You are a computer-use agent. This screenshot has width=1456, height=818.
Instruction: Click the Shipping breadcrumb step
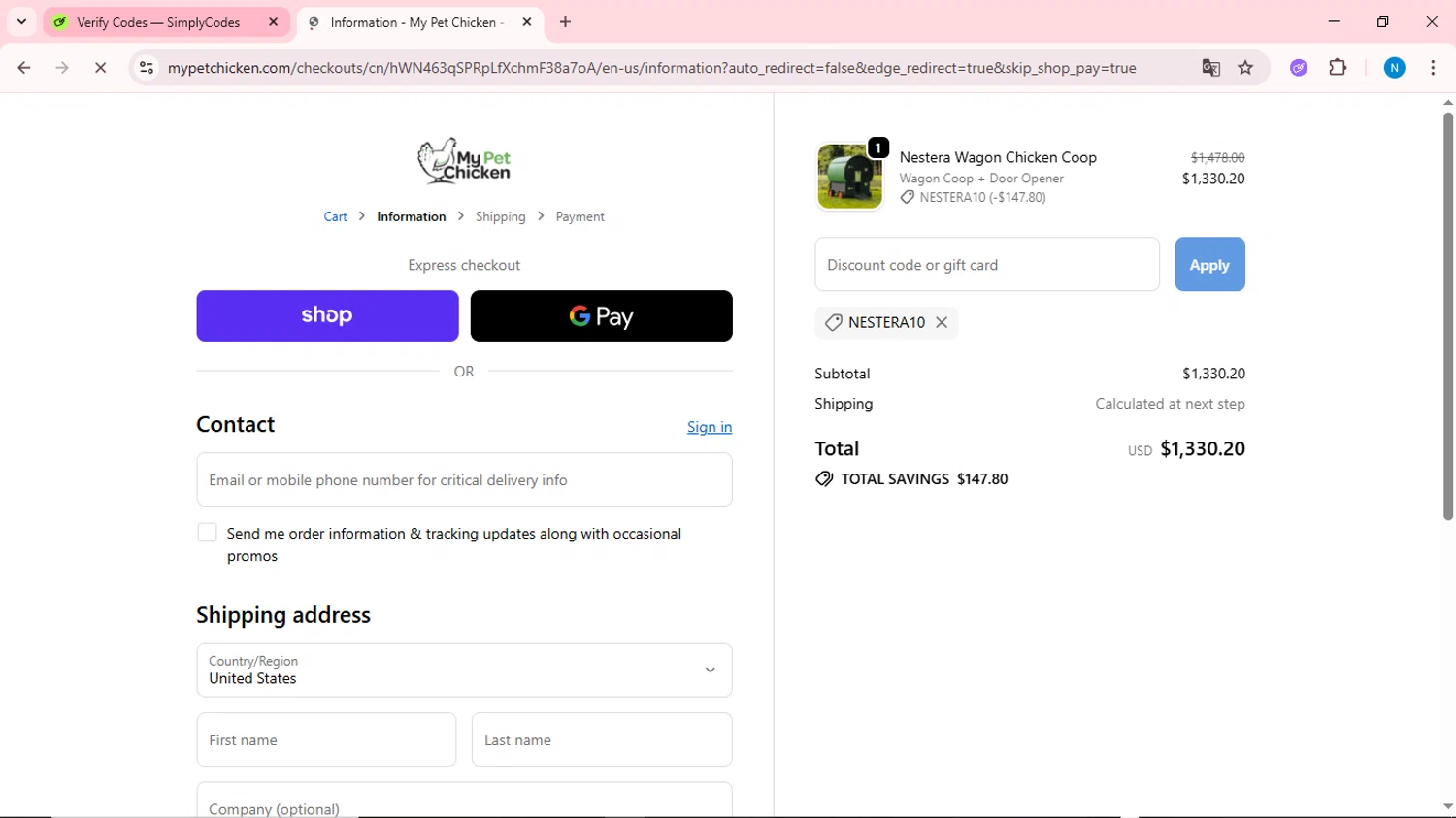500,216
